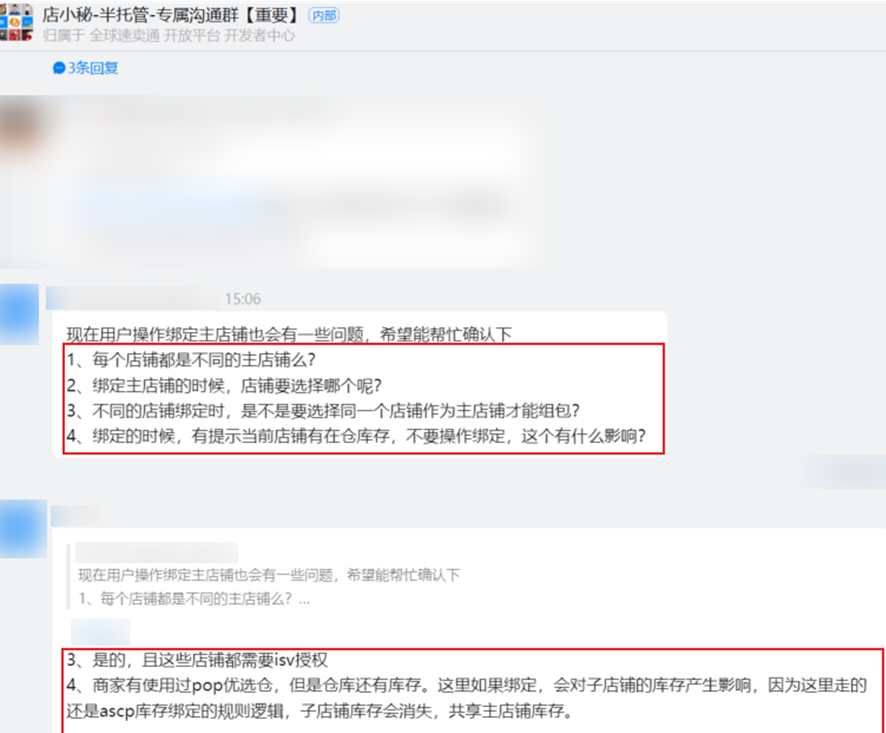Viewport: 886px width, 733px height.
Task: Click the blurred image message at top
Action: pos(266,181)
